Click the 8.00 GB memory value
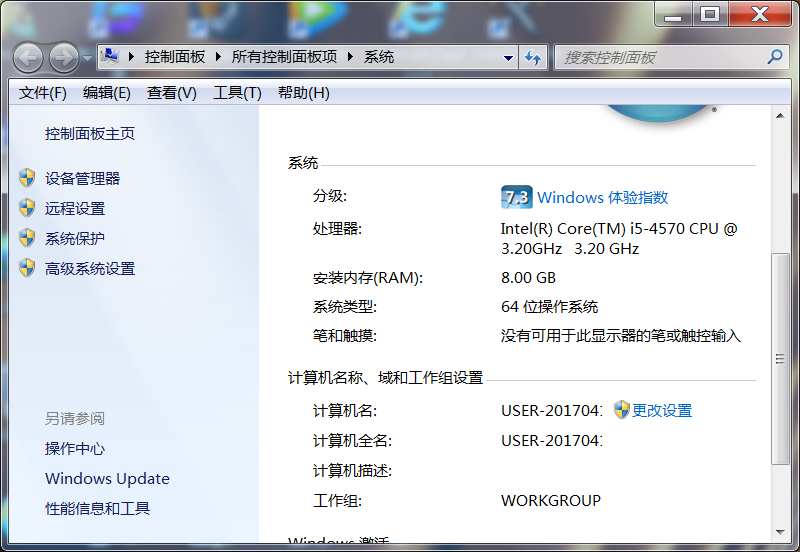 point(528,278)
